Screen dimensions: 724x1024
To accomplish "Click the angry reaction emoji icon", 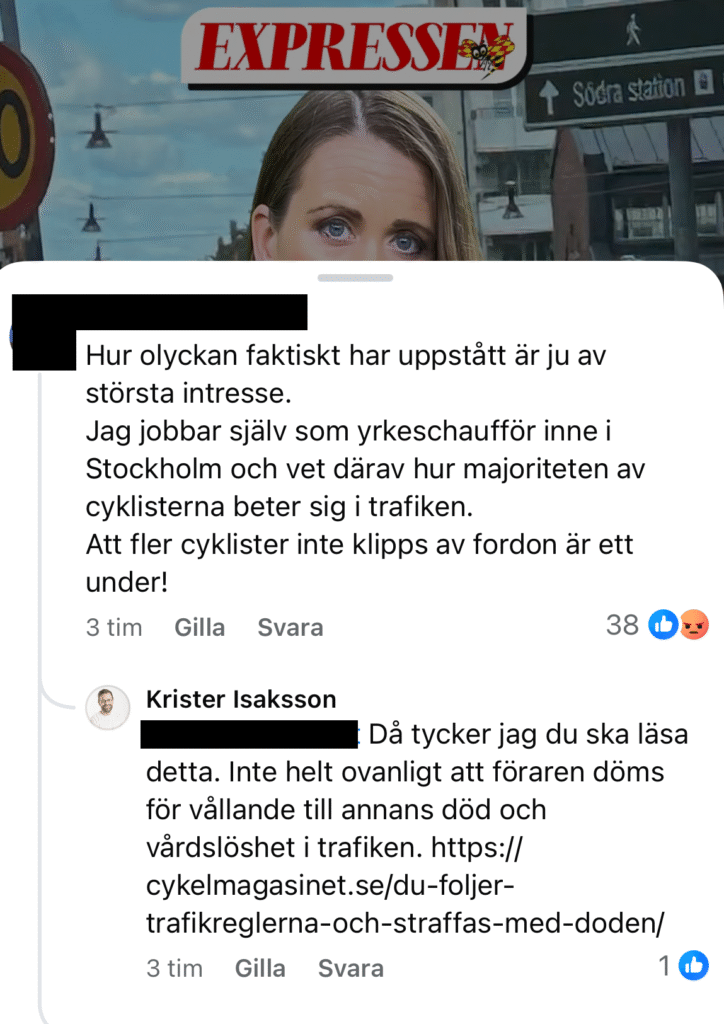I will pos(694,625).
